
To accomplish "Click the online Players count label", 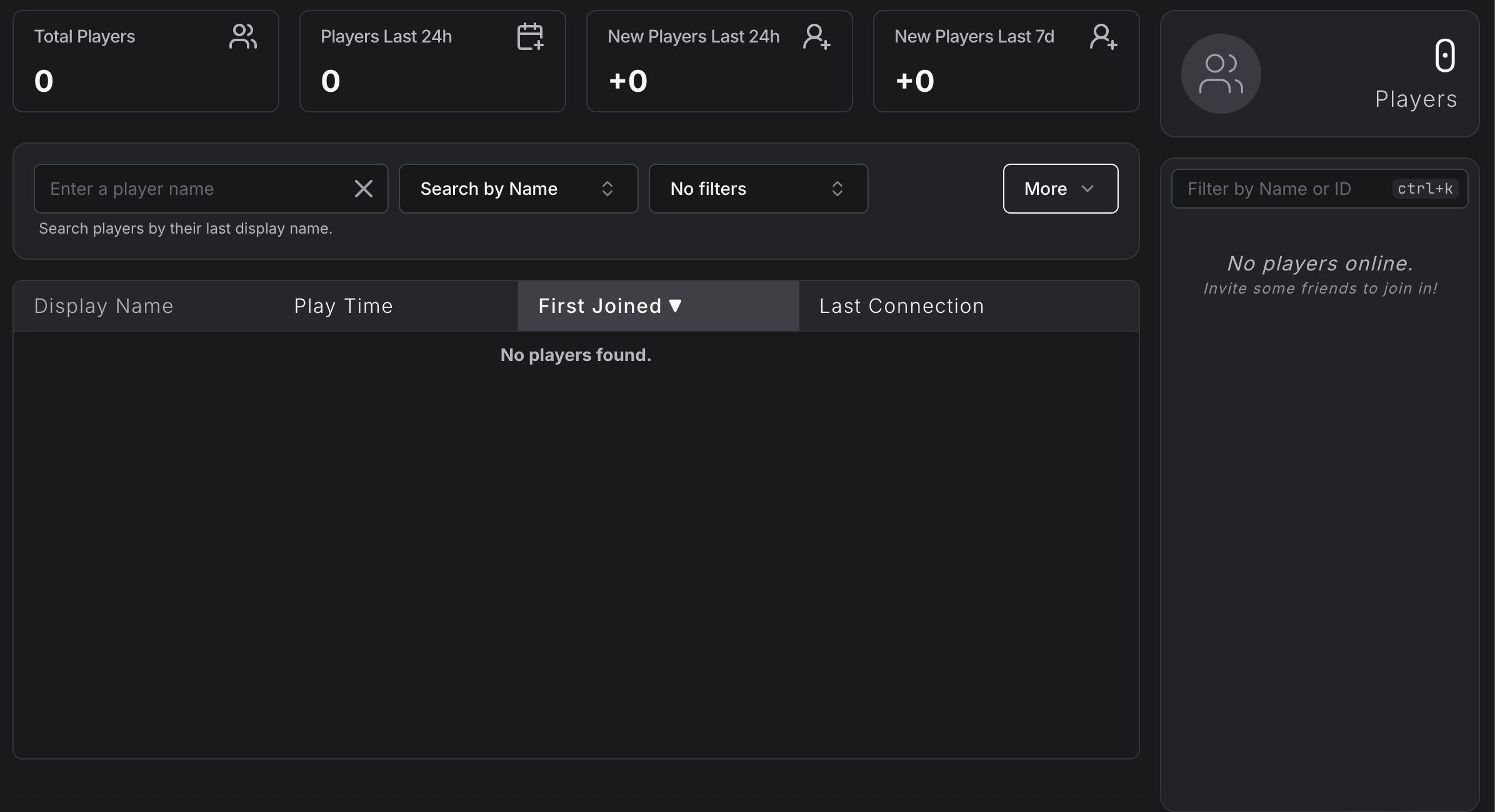I will [x=1416, y=99].
